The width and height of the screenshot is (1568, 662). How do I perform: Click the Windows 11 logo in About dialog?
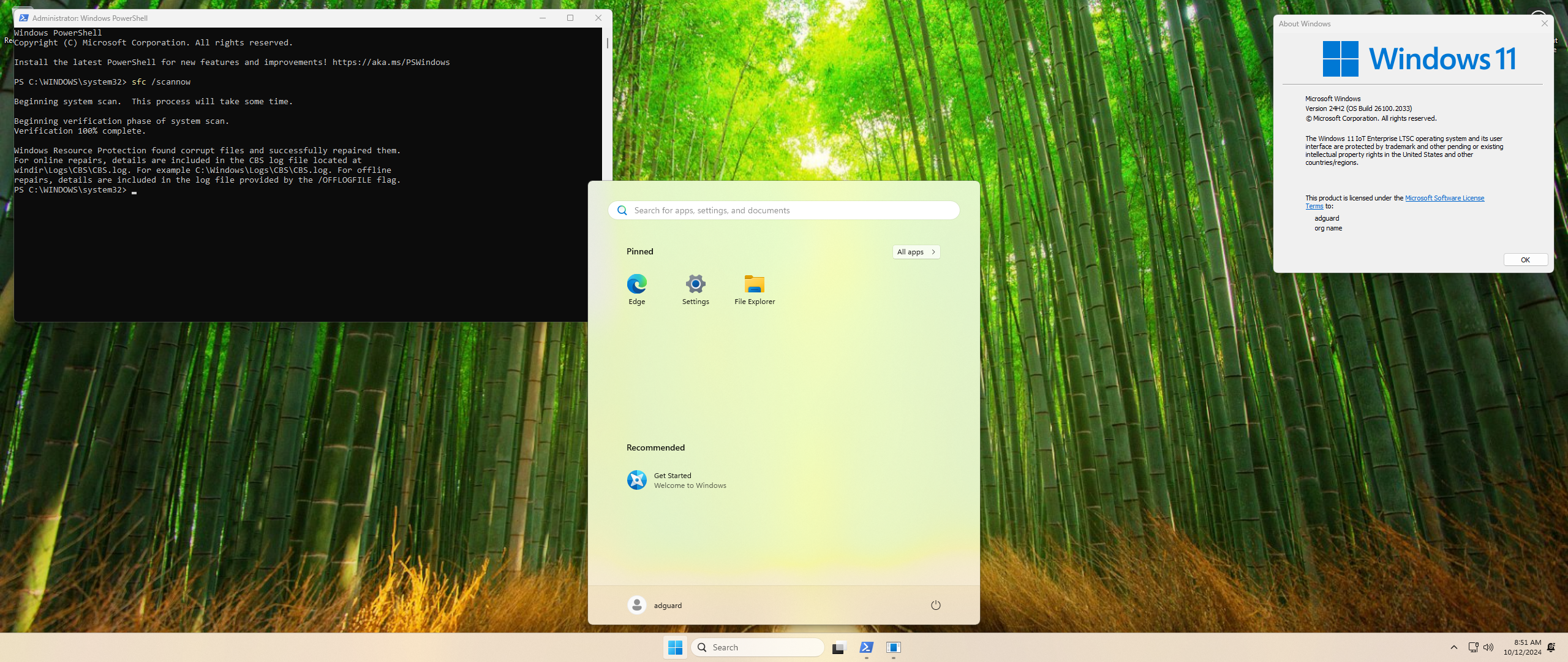1419,59
